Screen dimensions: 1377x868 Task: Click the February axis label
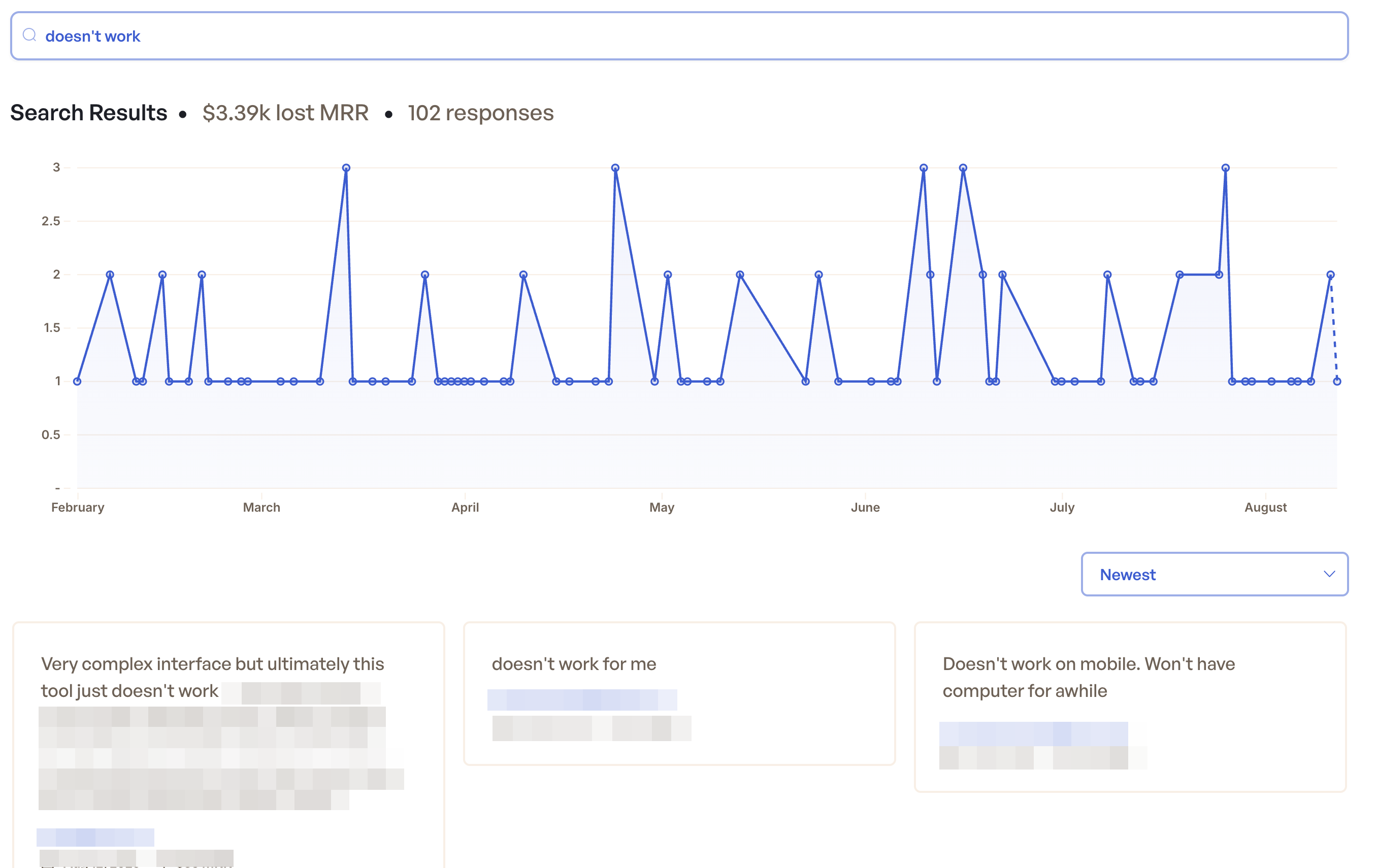[78, 507]
